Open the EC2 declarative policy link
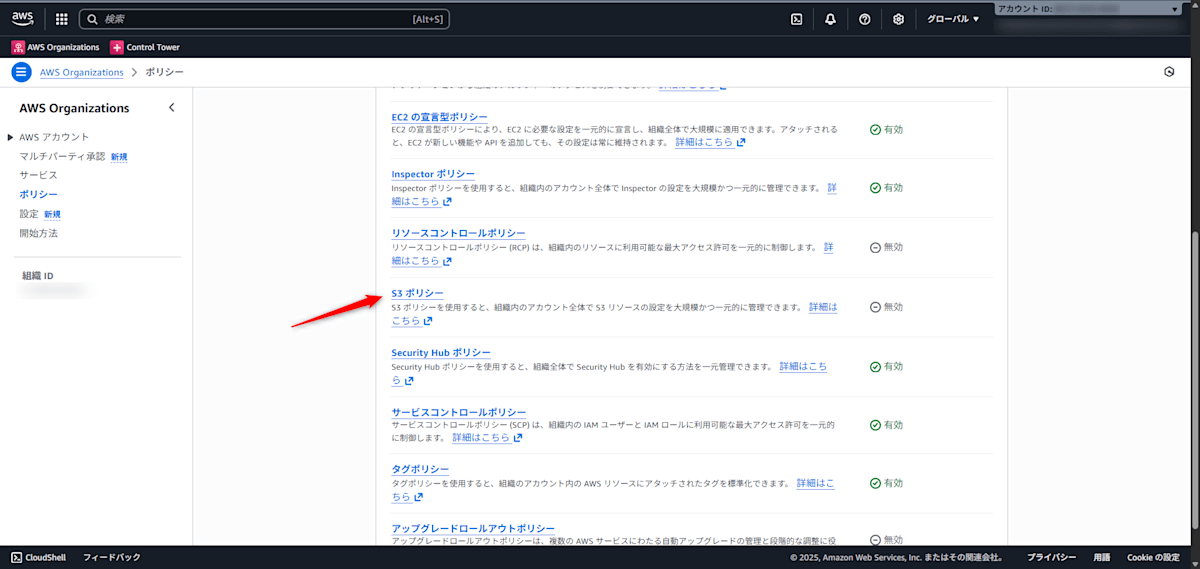The height and width of the screenshot is (569, 1200). coord(439,118)
